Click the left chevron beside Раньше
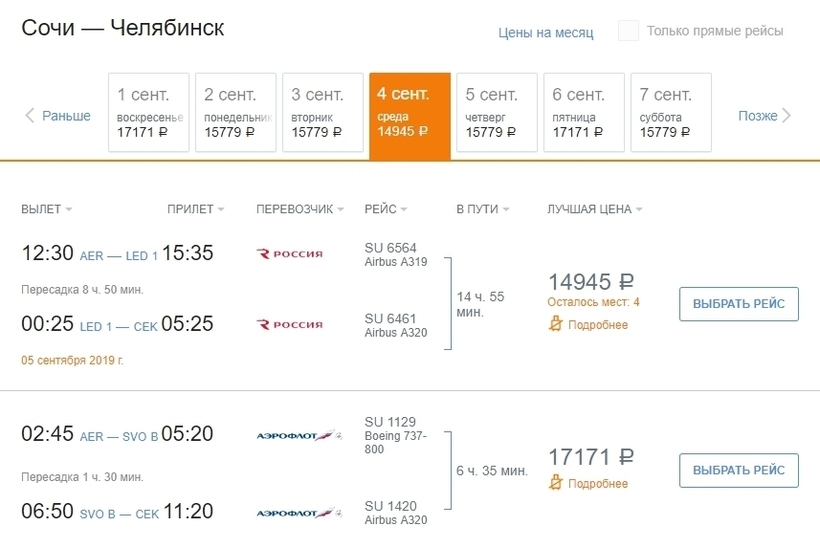Screen dimensions: 820x548 coord(30,116)
